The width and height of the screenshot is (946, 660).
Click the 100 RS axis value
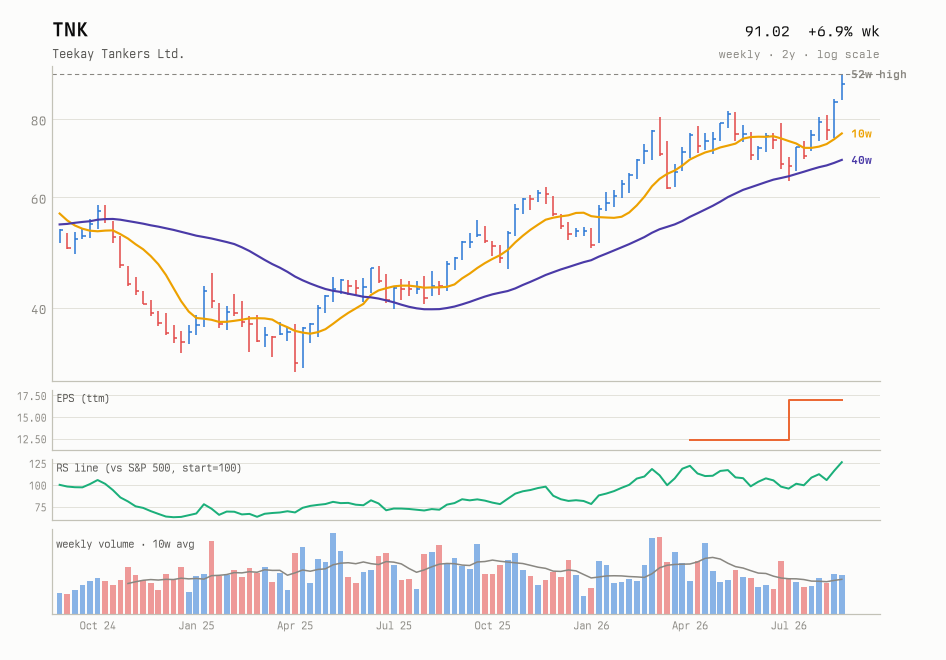click(37, 486)
